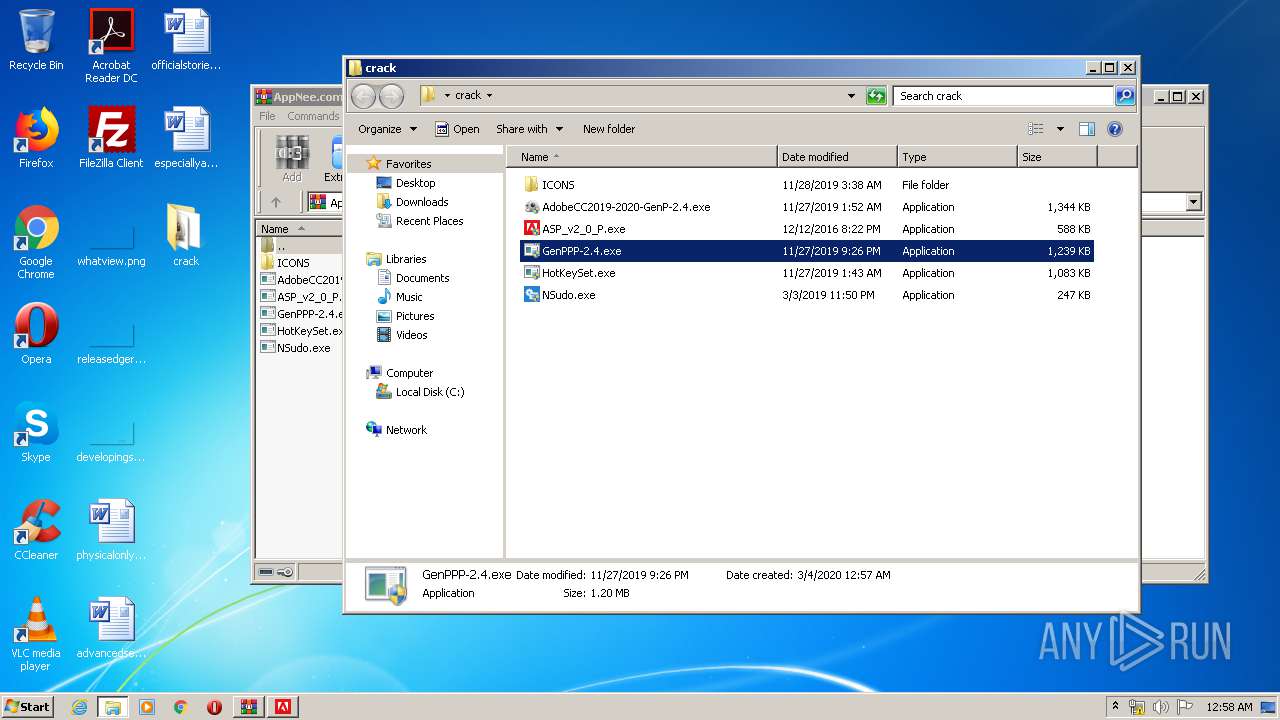Viewport: 1280px width, 720px height.
Task: Open the Start menu
Action: 27,706
